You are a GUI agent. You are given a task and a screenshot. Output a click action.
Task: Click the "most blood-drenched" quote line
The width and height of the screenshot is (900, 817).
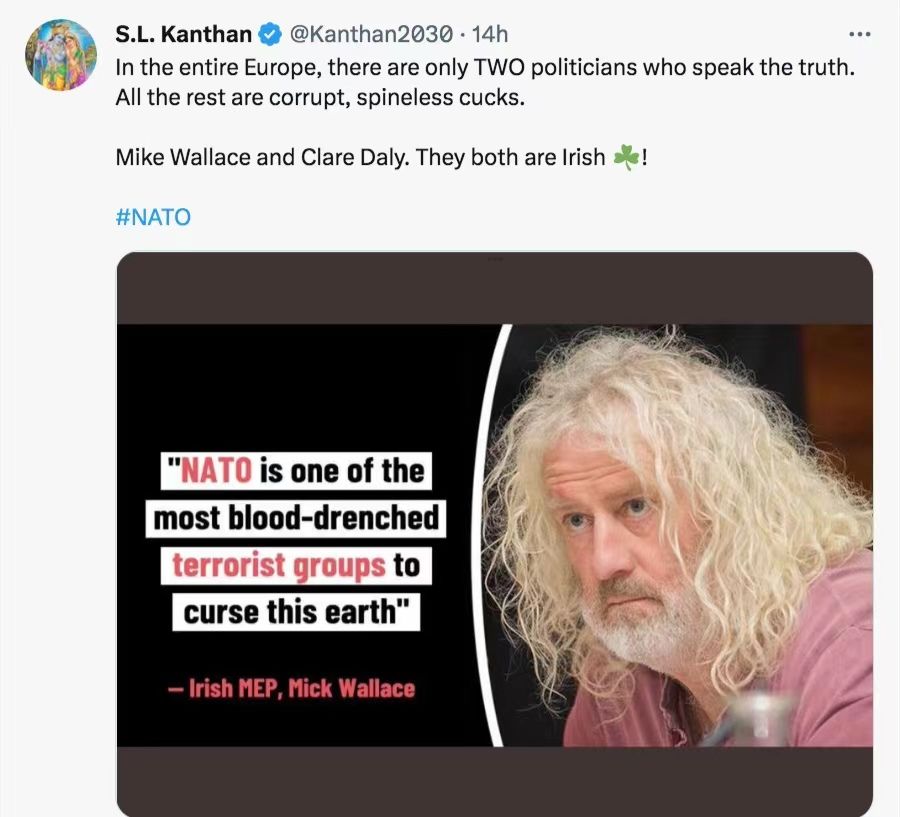295,518
